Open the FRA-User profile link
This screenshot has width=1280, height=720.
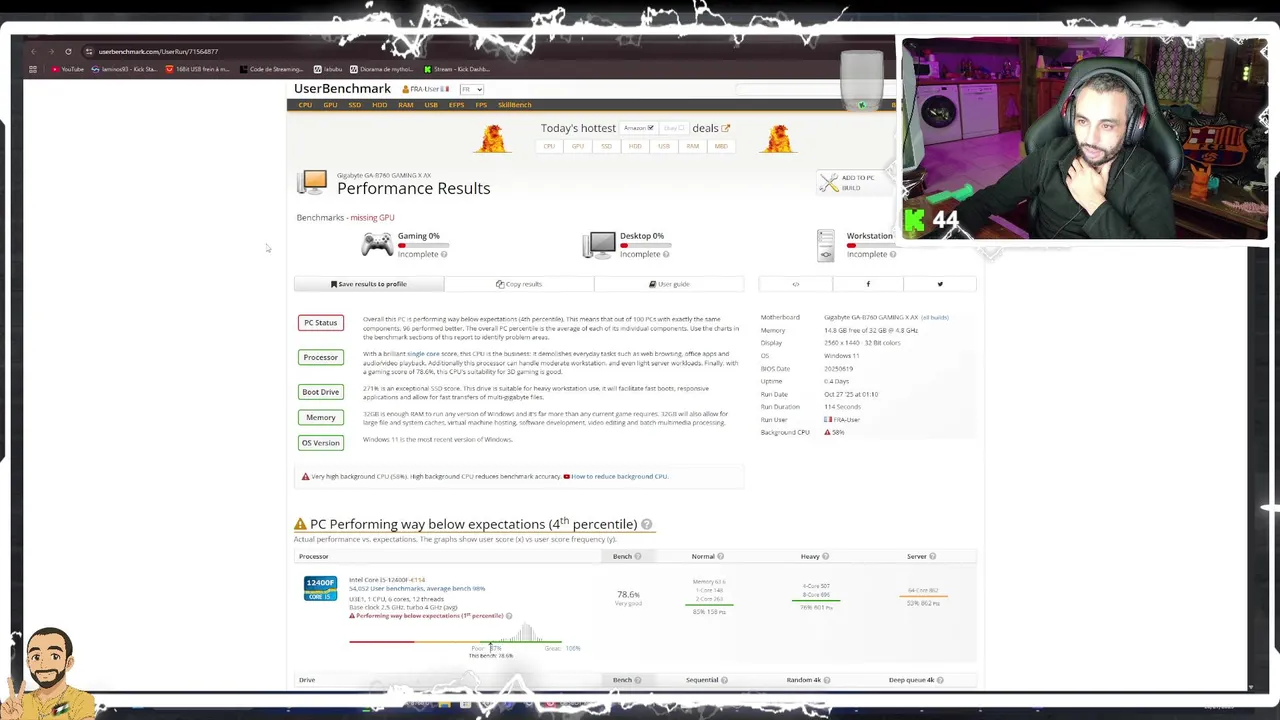pyautogui.click(x=425, y=89)
